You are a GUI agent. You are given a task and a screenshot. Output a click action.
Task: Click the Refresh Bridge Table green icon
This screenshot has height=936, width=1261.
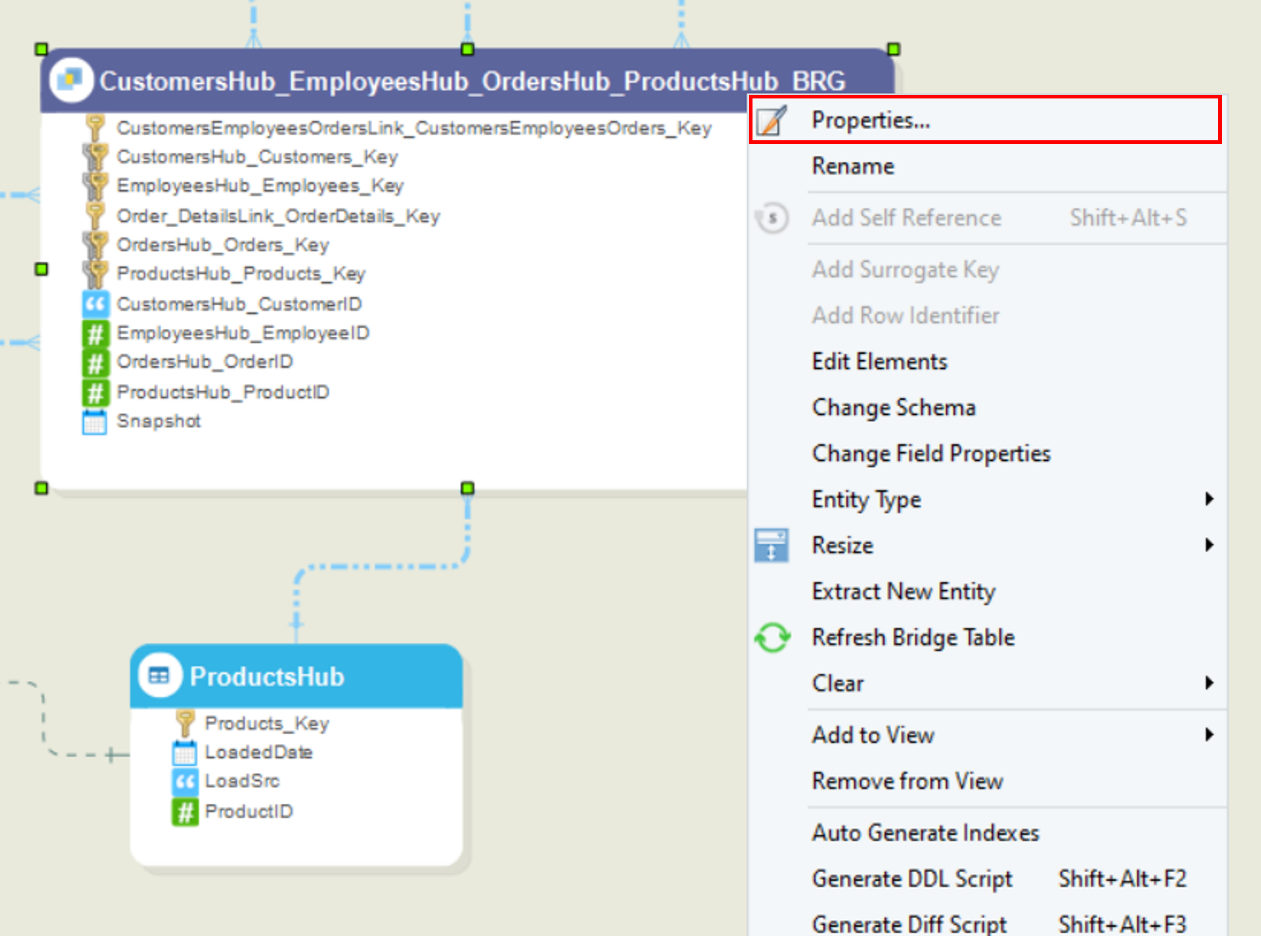(772, 637)
